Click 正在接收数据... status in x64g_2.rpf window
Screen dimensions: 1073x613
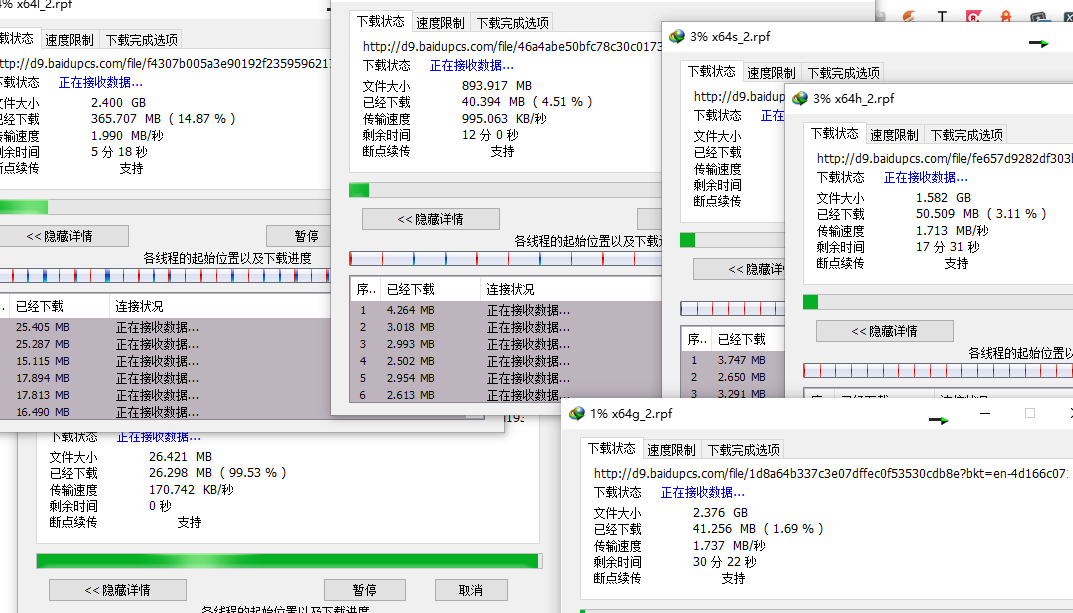coord(702,492)
